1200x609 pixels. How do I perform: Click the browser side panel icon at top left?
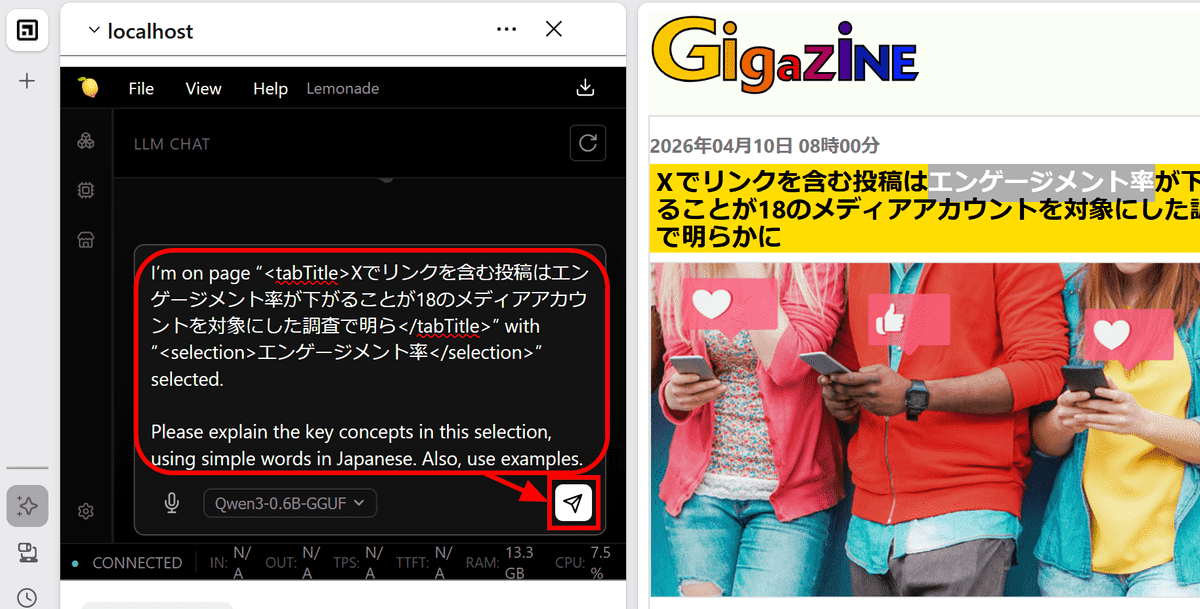tap(27, 31)
